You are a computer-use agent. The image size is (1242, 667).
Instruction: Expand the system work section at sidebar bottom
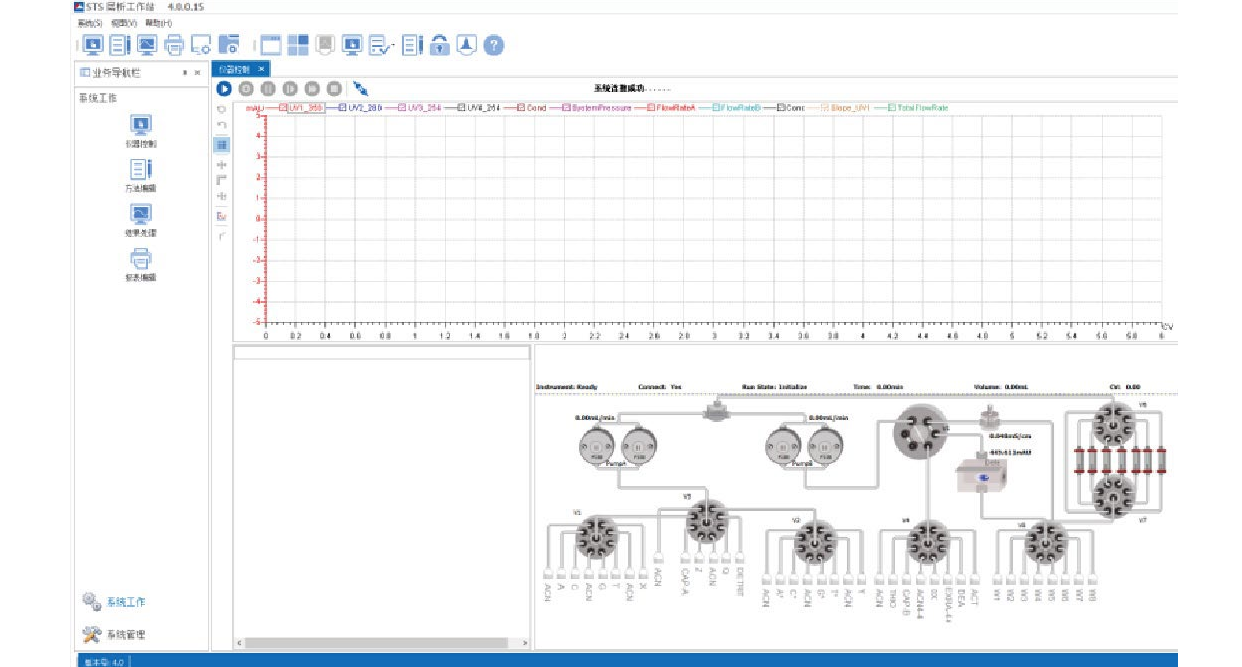(114, 601)
